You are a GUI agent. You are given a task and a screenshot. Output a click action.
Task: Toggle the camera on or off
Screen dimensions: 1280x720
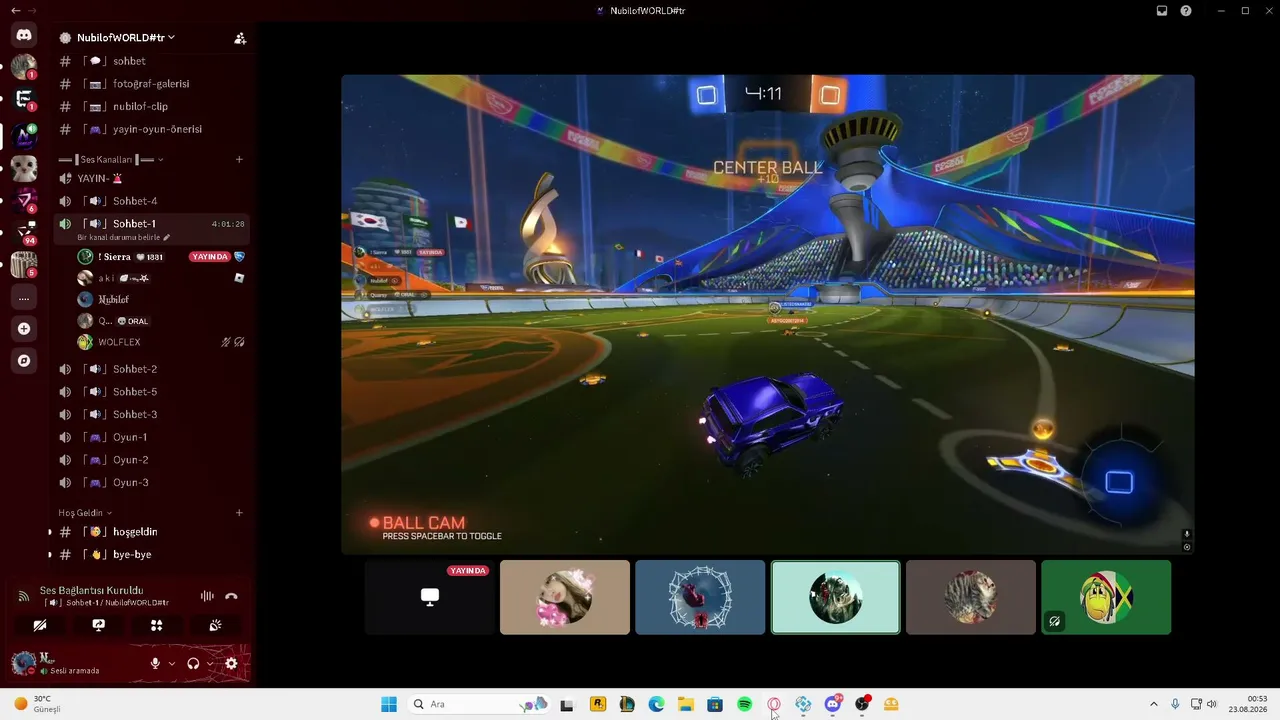pyautogui.click(x=39, y=625)
